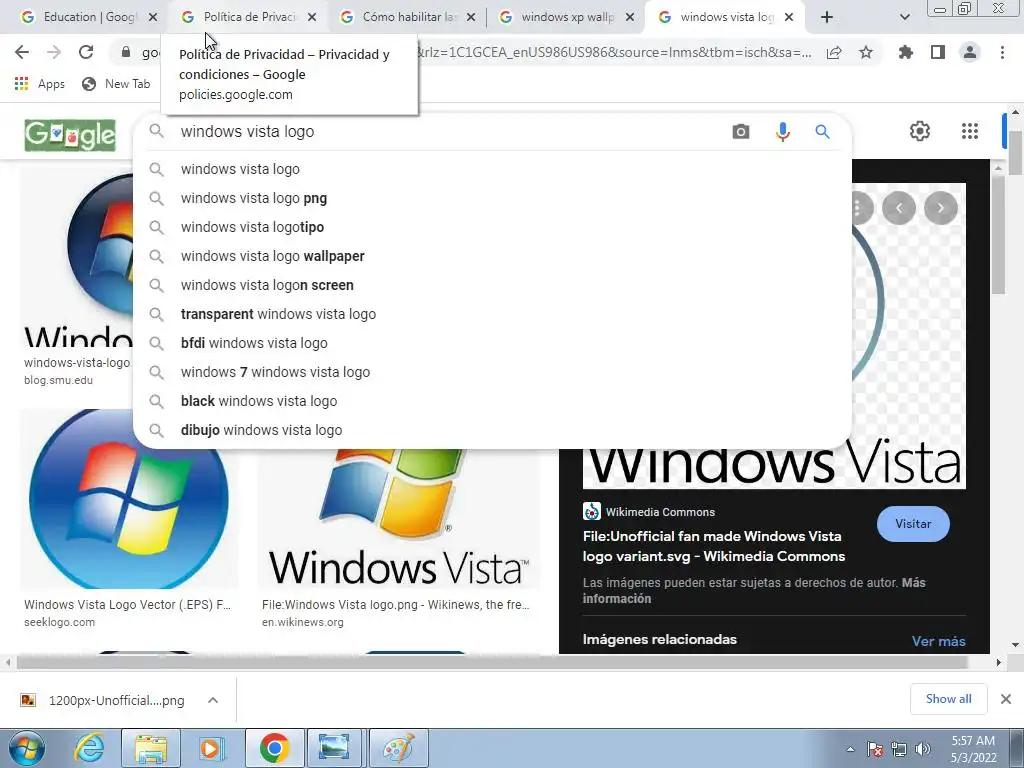Click the Visitar button
The image size is (1024, 768).
tap(913, 524)
